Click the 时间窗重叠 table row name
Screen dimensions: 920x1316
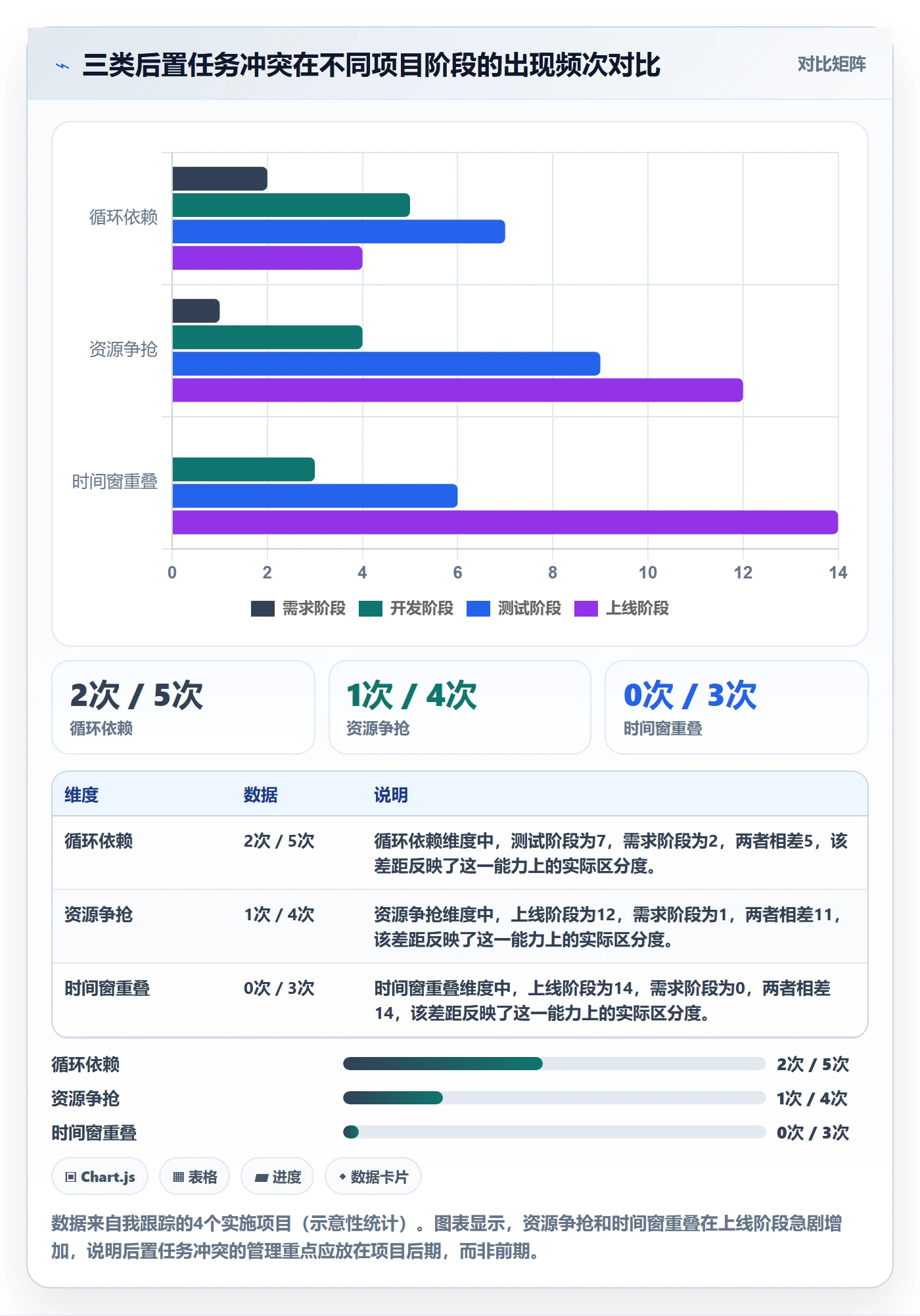tap(107, 988)
